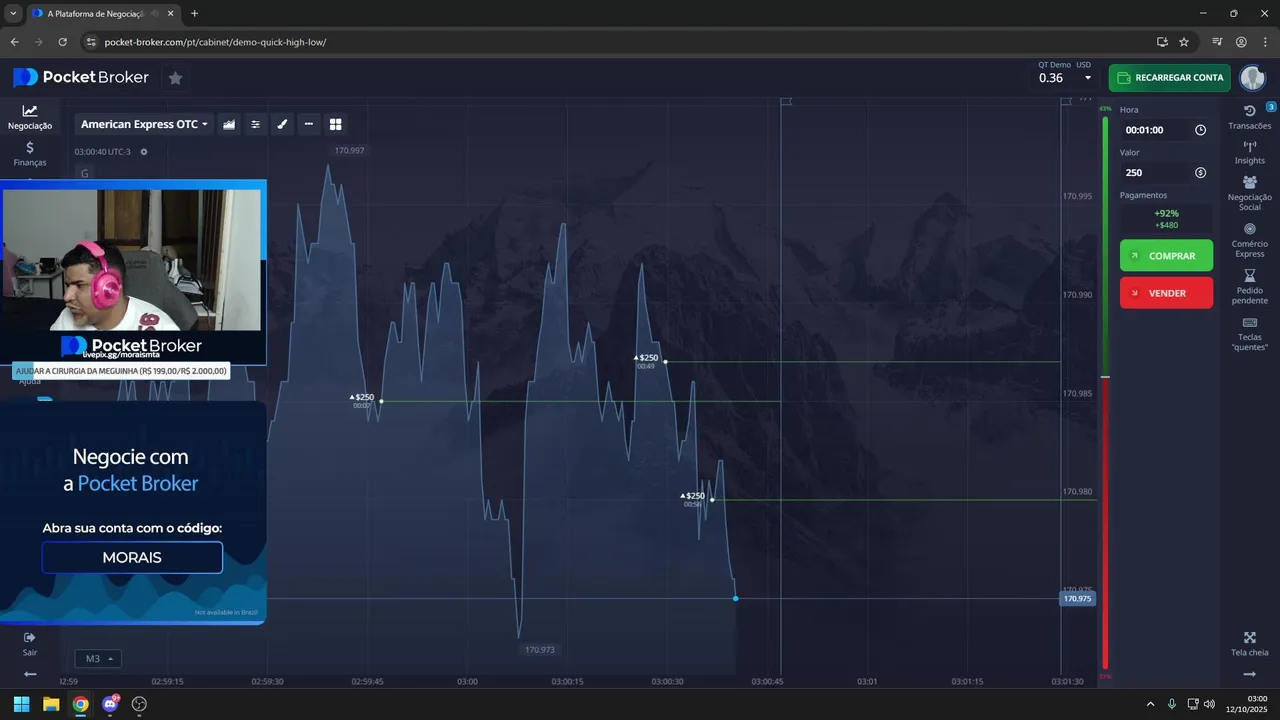Open chart indicators sliders menu
The height and width of the screenshot is (720, 1280).
pyautogui.click(x=255, y=124)
